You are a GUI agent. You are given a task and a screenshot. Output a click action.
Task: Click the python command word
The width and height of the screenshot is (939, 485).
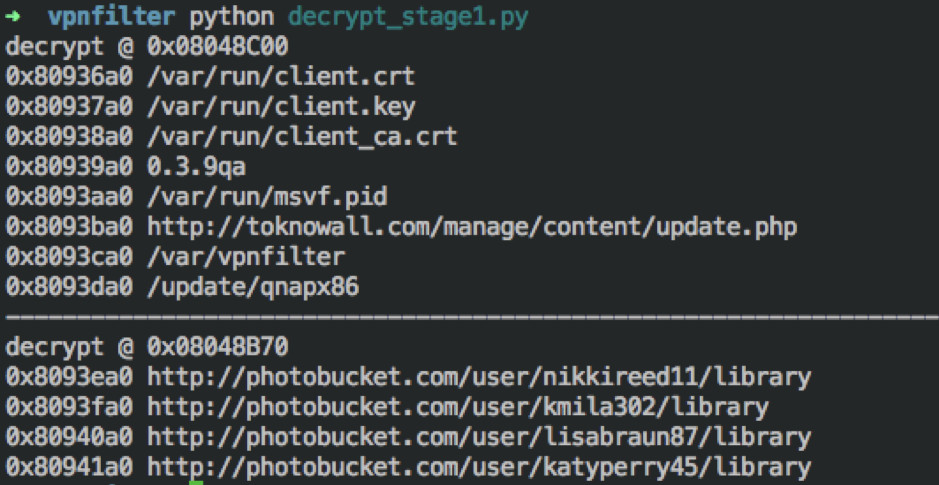pos(232,19)
